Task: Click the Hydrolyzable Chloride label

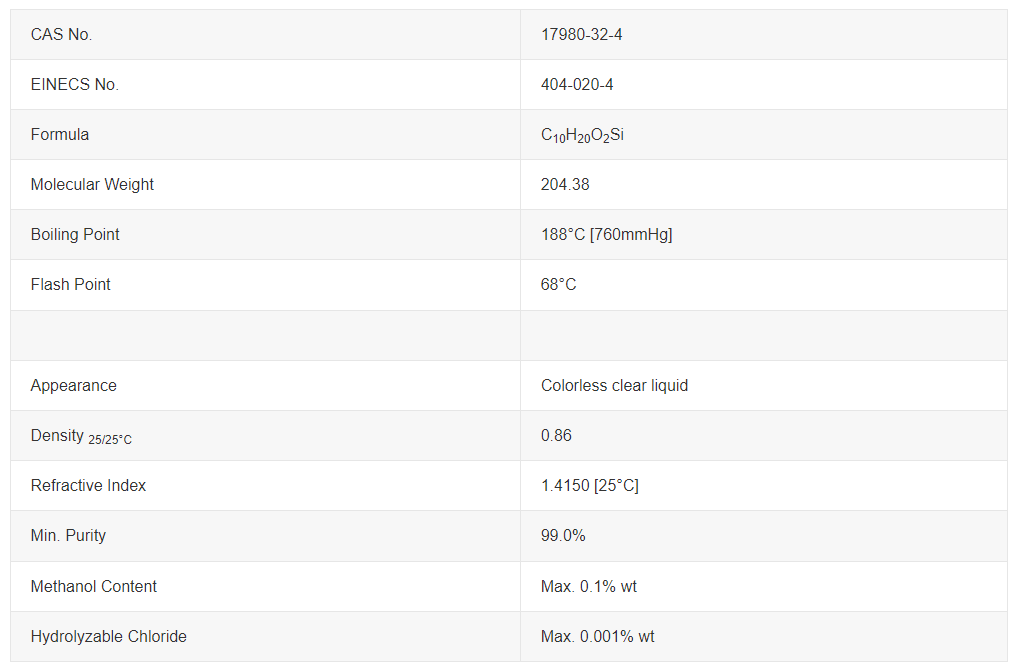Action: [109, 637]
